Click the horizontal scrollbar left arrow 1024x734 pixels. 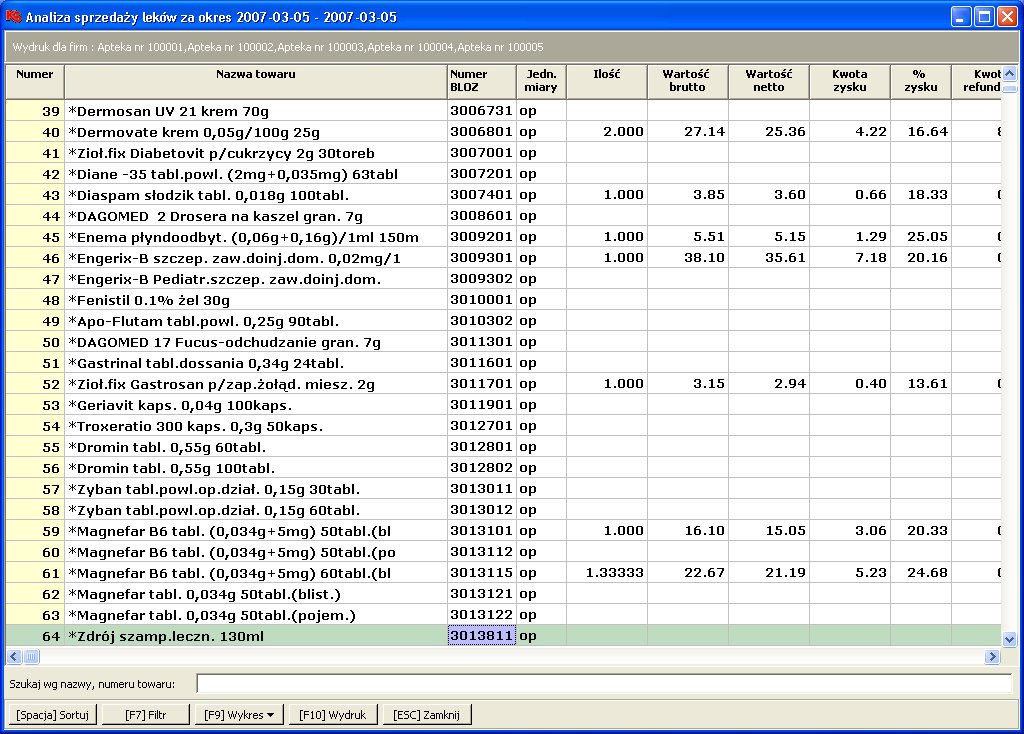click(x=13, y=657)
